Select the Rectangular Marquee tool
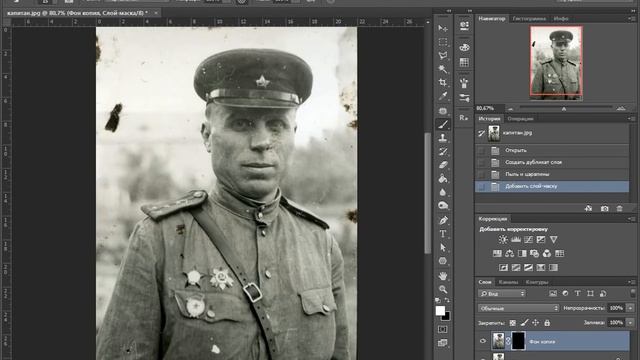 point(443,42)
